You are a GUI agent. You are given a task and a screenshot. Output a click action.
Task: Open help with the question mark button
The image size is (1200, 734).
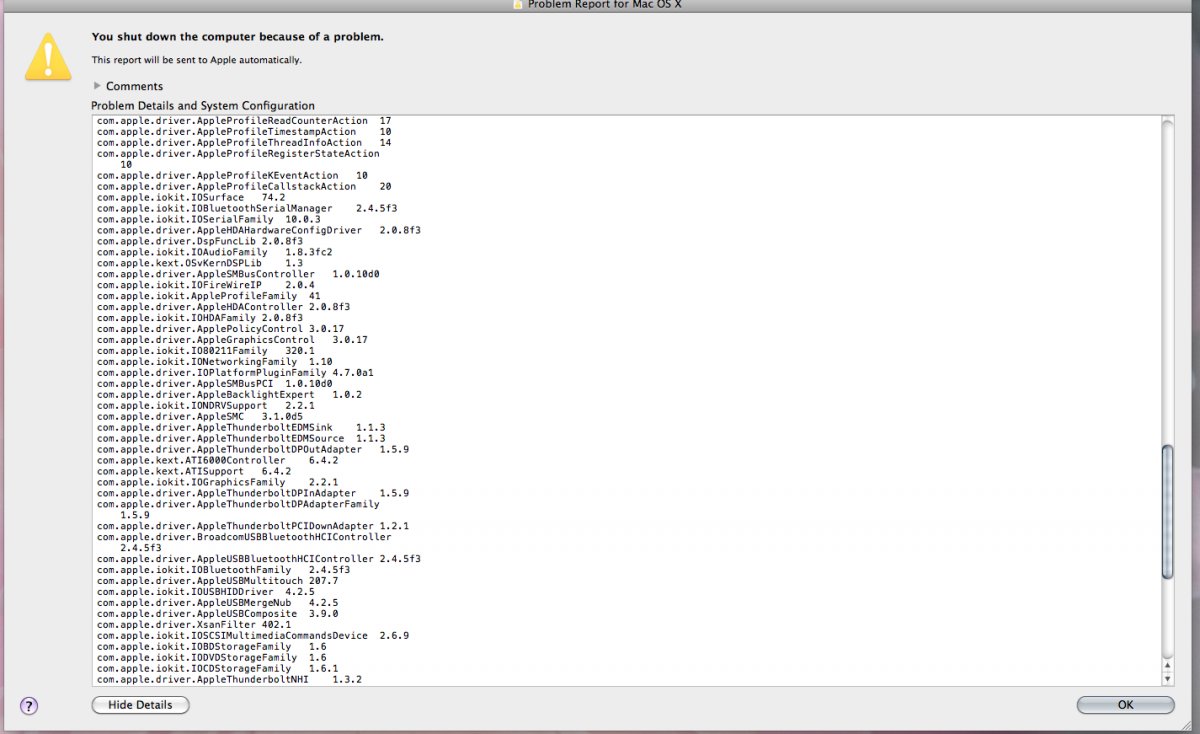tap(30, 706)
